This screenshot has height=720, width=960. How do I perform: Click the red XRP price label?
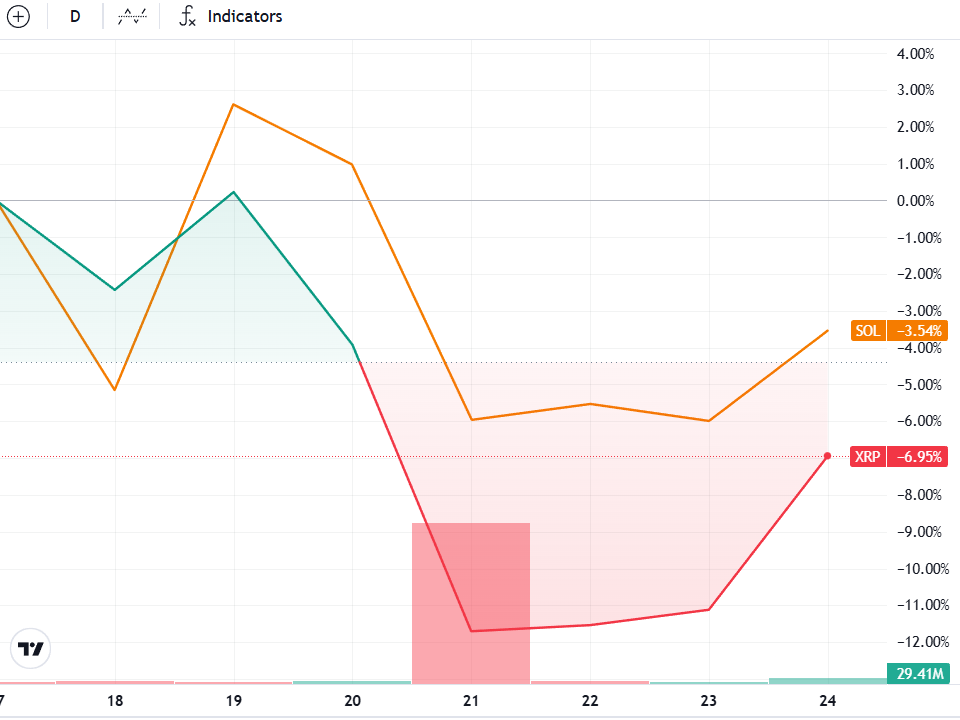point(898,457)
